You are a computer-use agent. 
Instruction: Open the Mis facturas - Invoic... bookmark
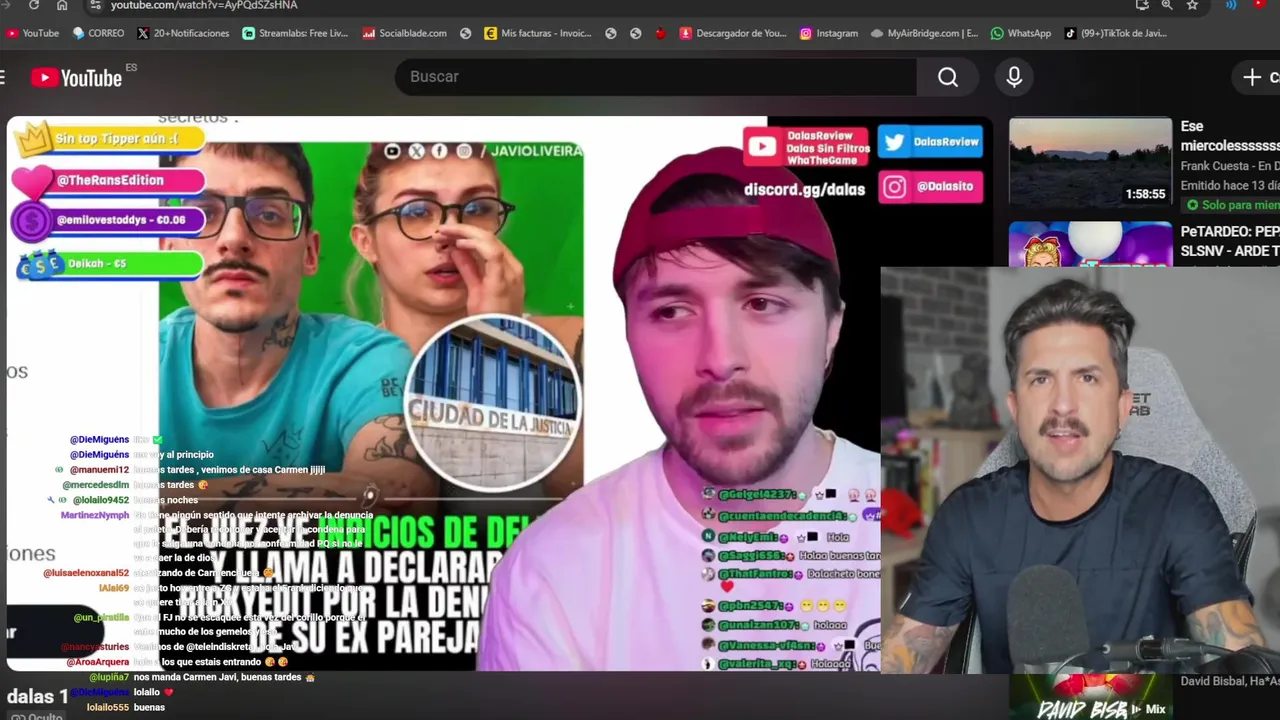[x=537, y=33]
